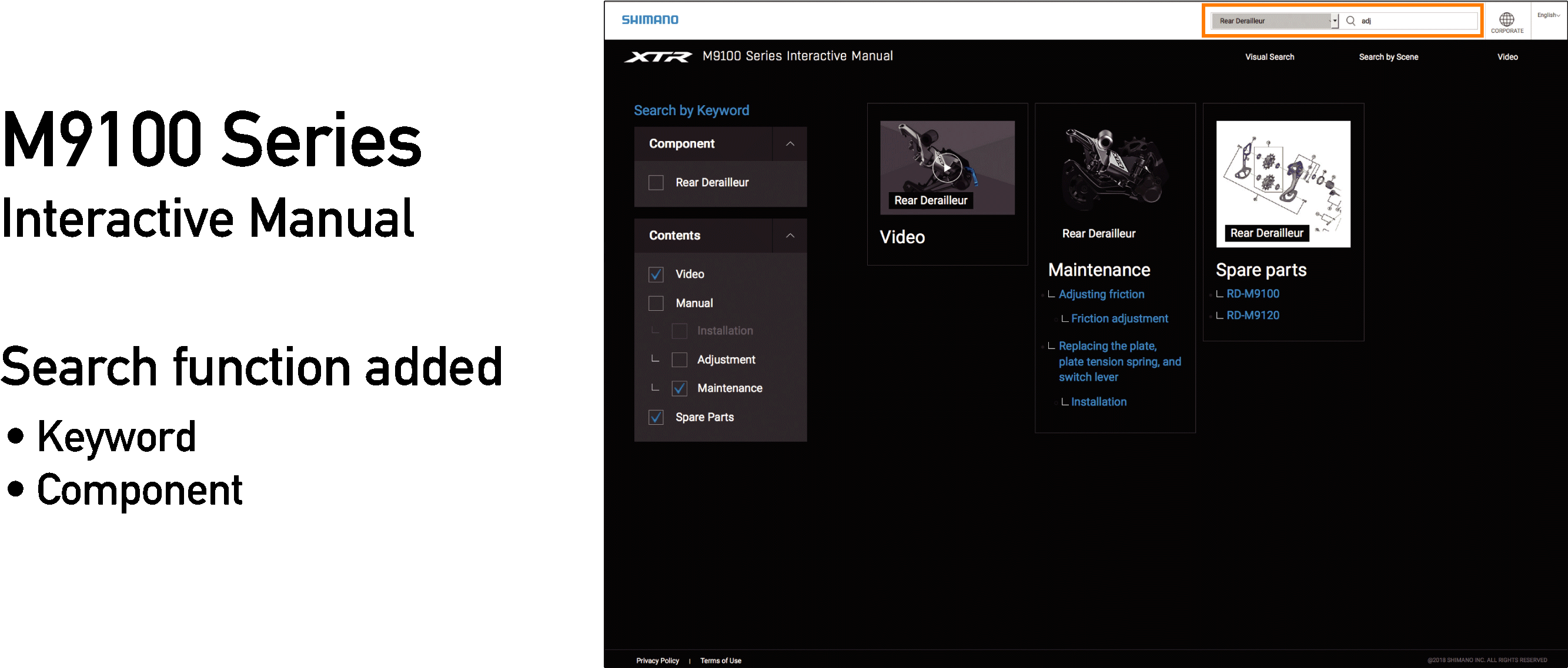Open the English language selector
This screenshot has width=1568, height=668.
[1548, 15]
